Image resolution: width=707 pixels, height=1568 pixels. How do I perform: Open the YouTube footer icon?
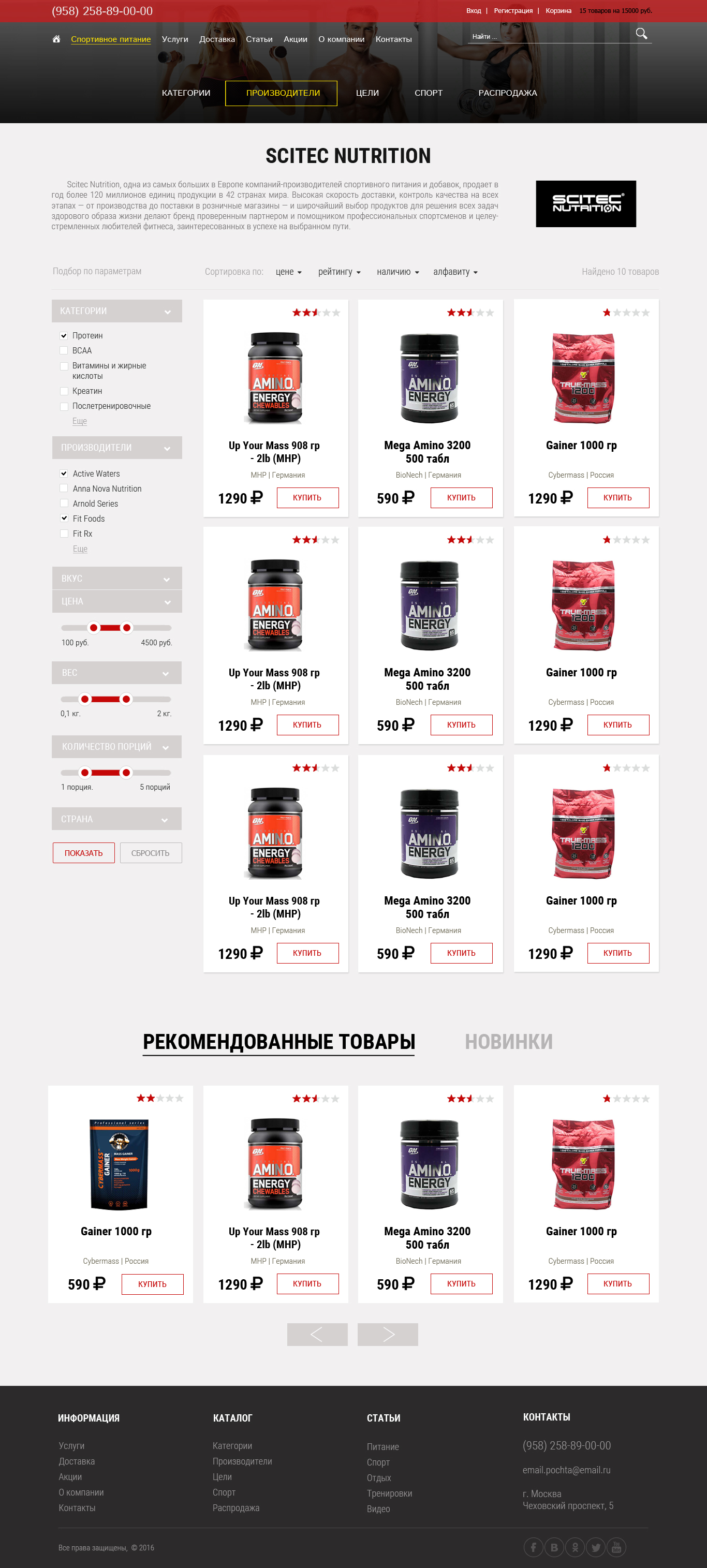[x=616, y=1547]
